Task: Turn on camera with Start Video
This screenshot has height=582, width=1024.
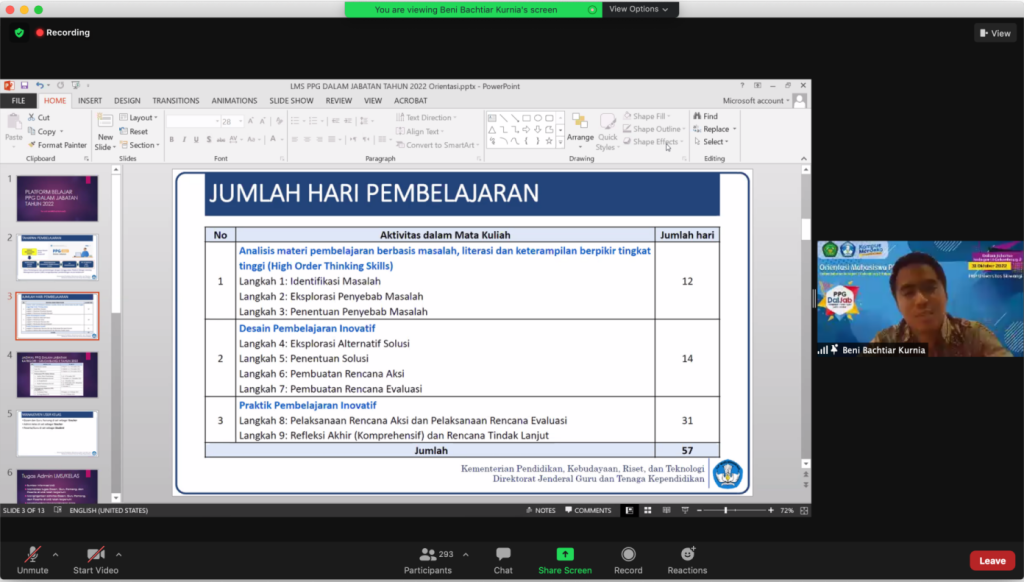Action: click(x=96, y=554)
